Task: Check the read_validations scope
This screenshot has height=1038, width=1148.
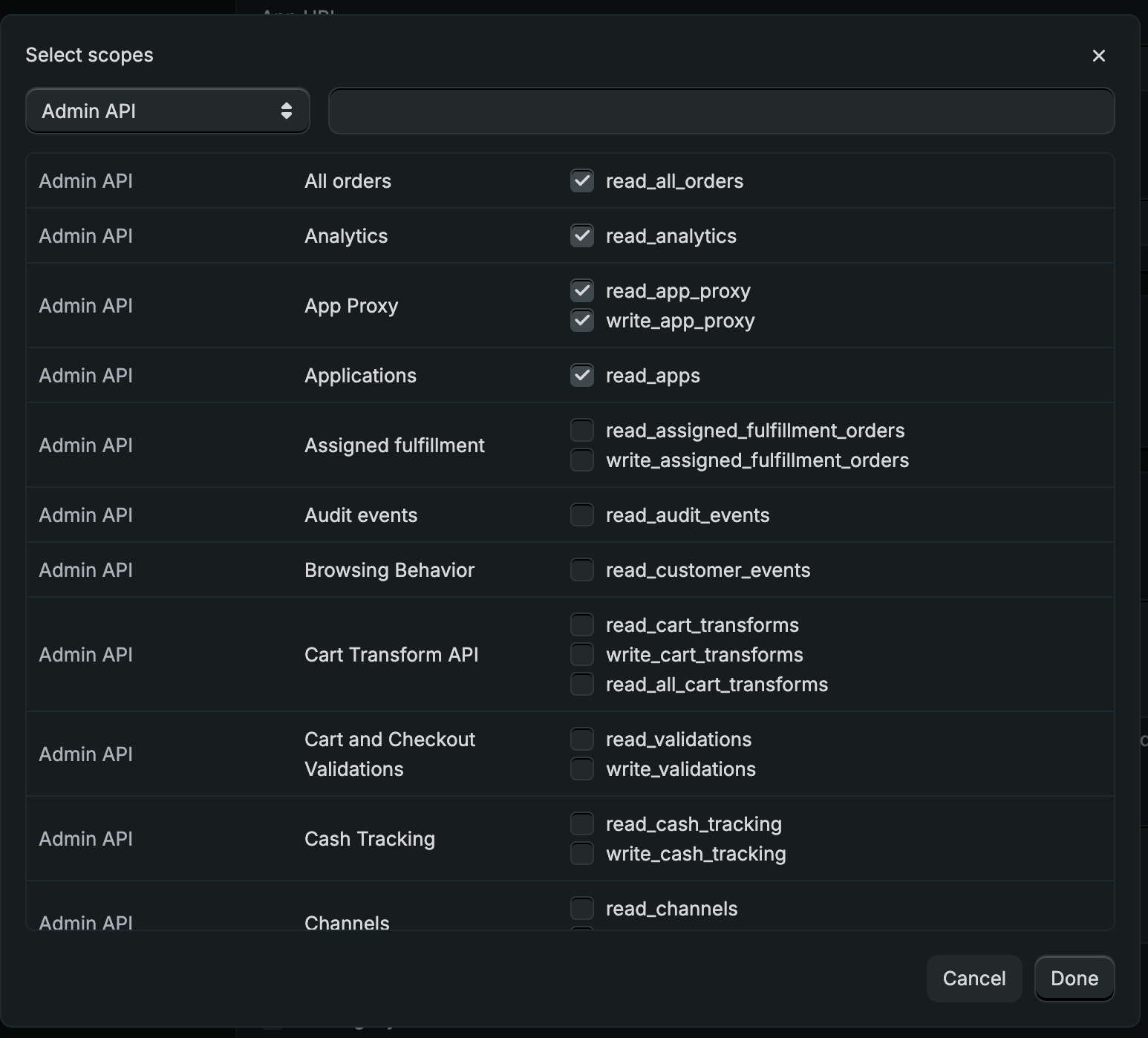Action: (x=582, y=739)
